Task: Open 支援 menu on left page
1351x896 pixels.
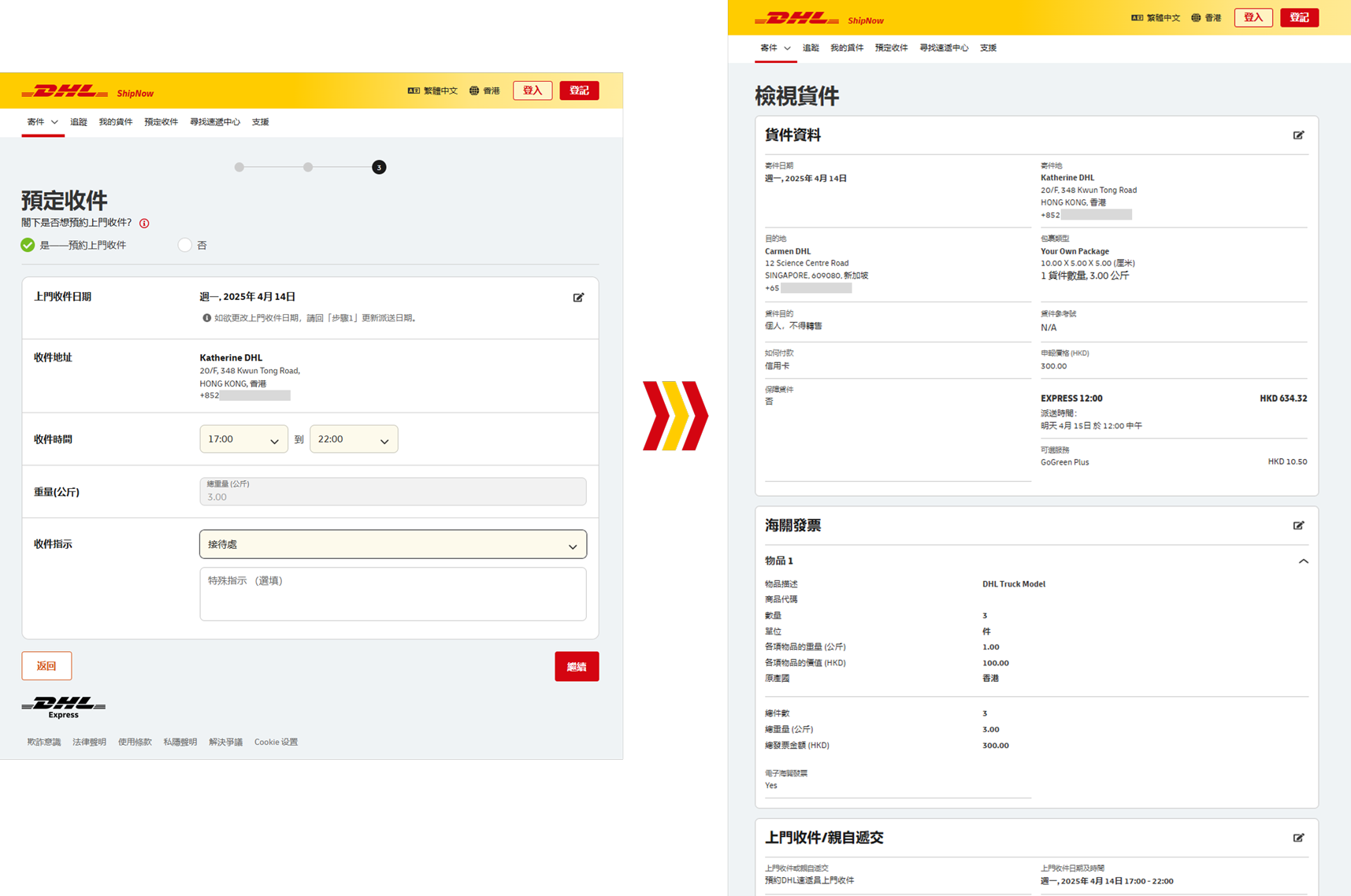Action: 260,122
